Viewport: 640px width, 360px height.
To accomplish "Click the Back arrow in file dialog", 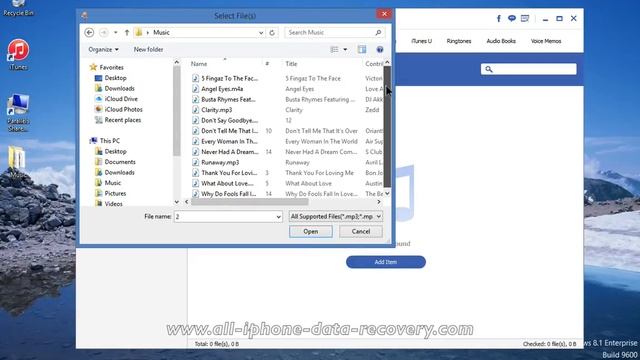I will click(x=89, y=32).
